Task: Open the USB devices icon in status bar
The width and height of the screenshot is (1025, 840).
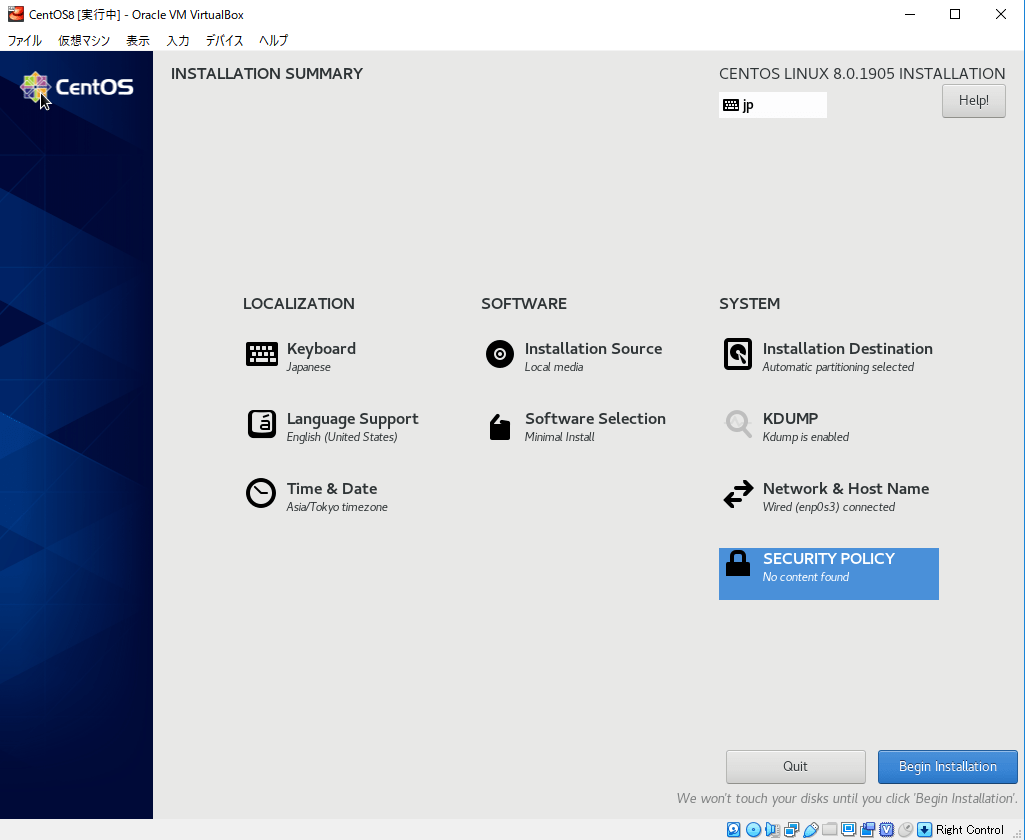Action: coord(810,829)
